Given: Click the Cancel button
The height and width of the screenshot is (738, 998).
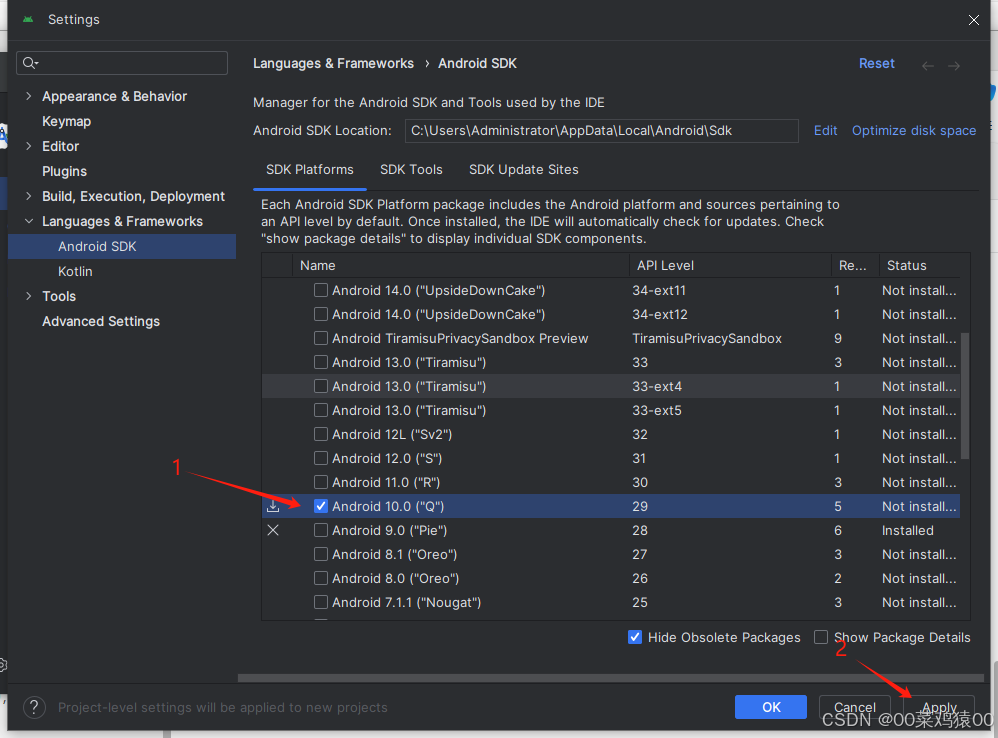Looking at the screenshot, I should (854, 707).
